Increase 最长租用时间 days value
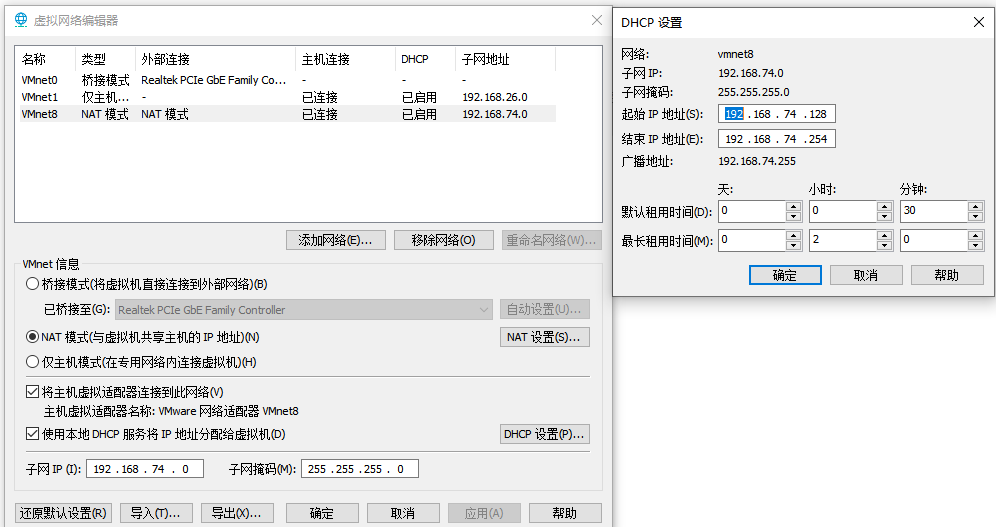Image resolution: width=996 pixels, height=527 pixels. click(793, 236)
